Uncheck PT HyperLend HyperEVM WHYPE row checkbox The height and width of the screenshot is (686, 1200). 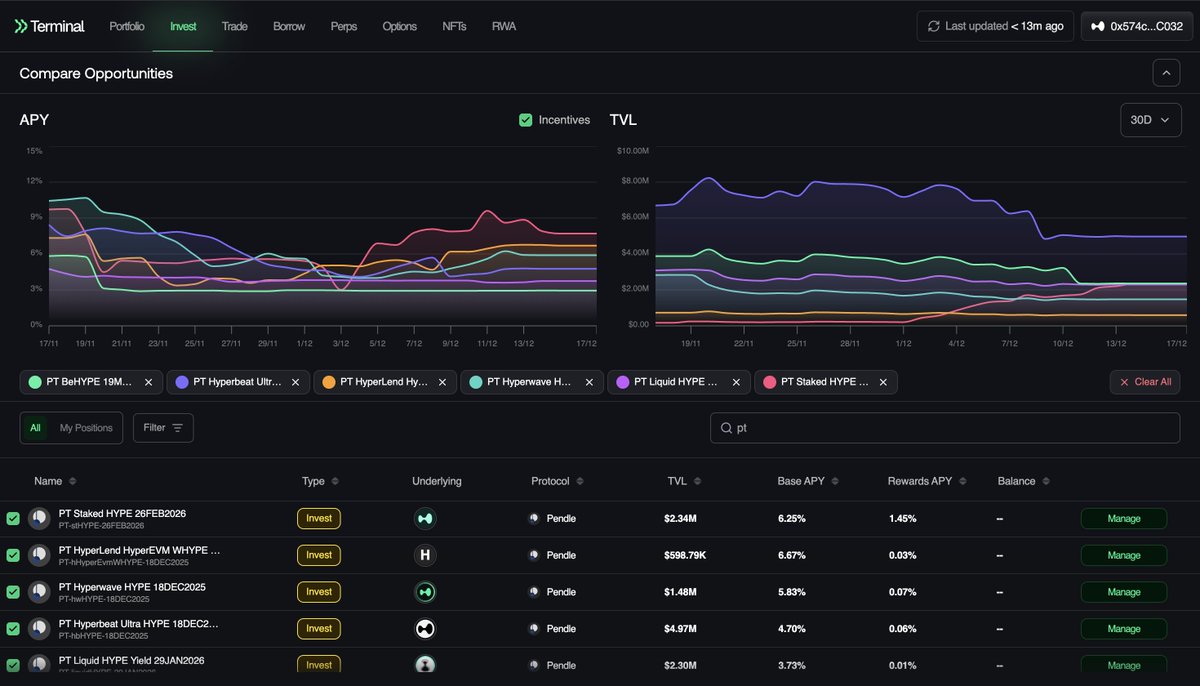coord(13,555)
